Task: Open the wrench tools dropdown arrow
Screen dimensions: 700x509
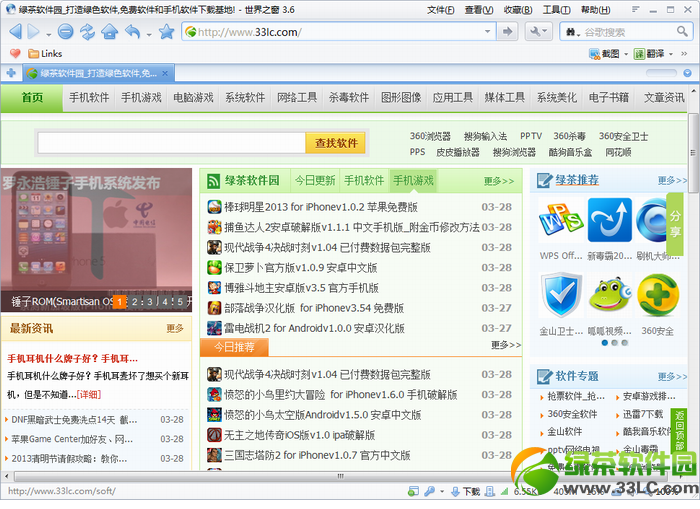Action: (546, 32)
